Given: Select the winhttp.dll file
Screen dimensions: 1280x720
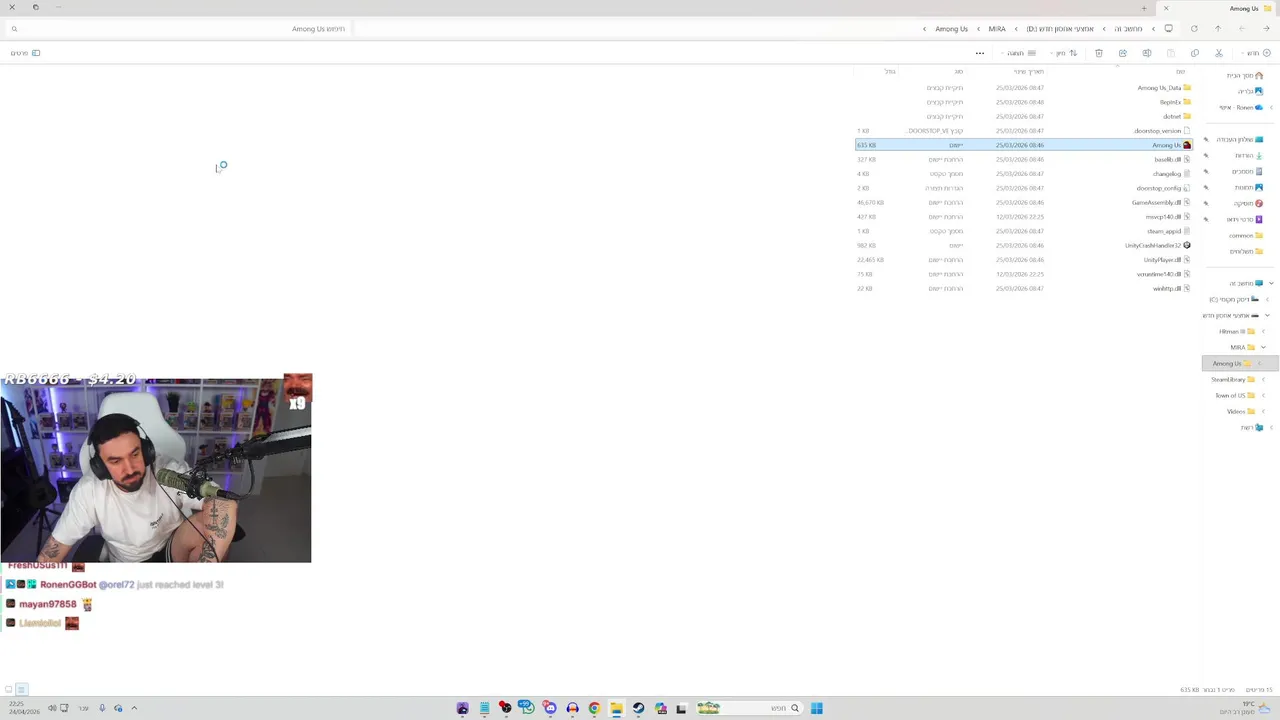Looking at the screenshot, I should [x=1023, y=288].
